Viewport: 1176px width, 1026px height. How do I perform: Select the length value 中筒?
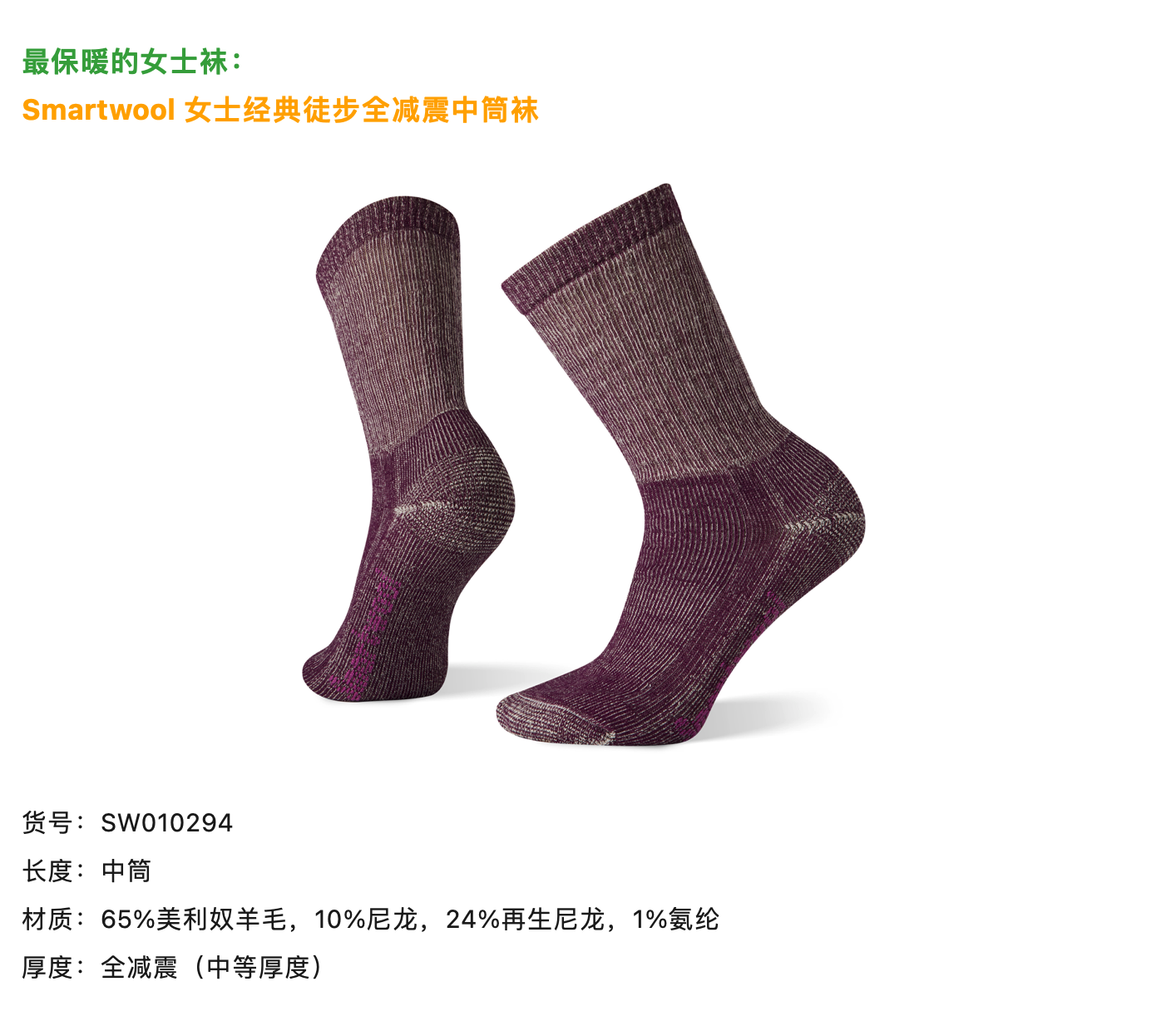[126, 871]
